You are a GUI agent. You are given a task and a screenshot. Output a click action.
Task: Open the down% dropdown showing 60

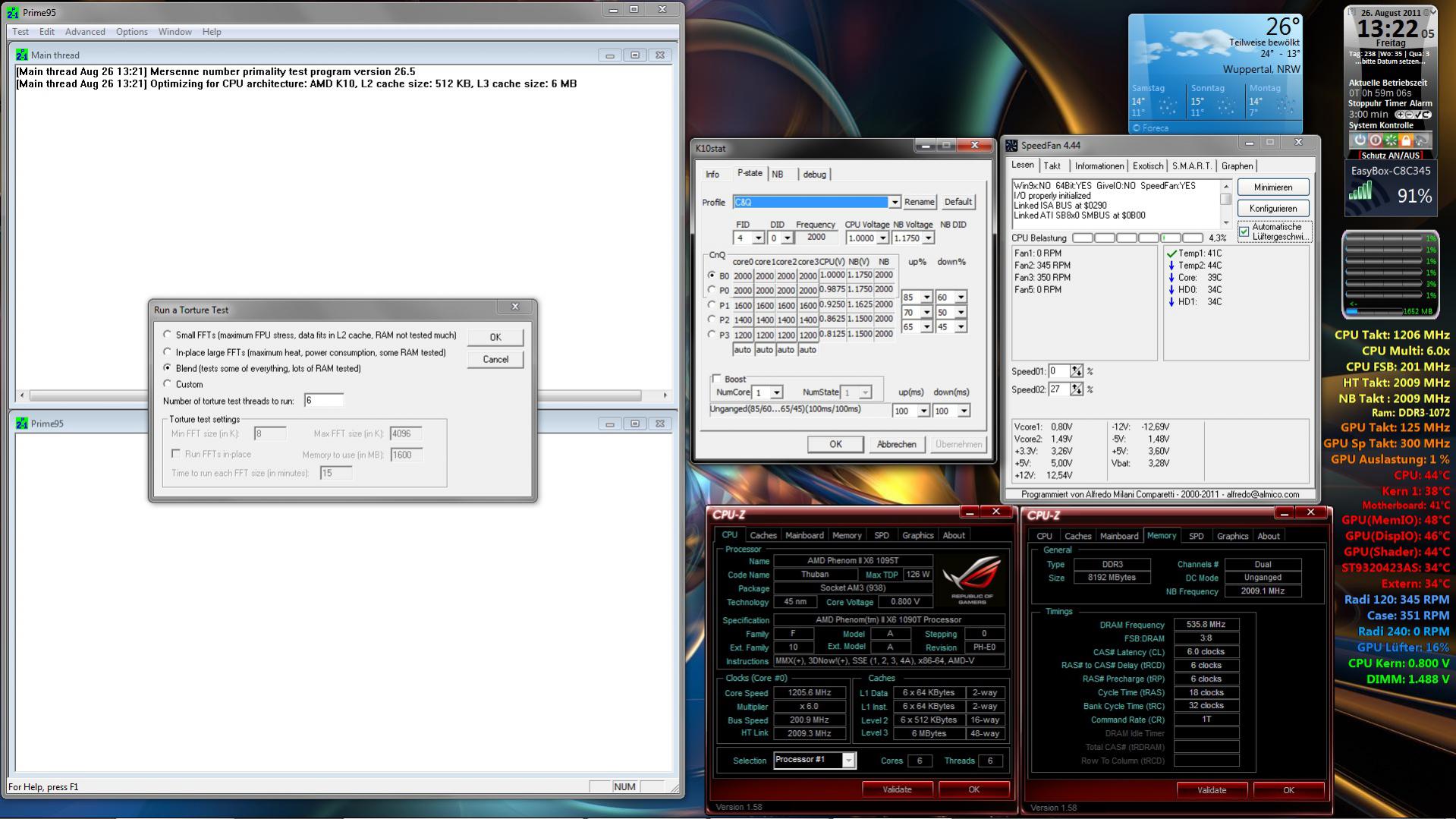(961, 298)
